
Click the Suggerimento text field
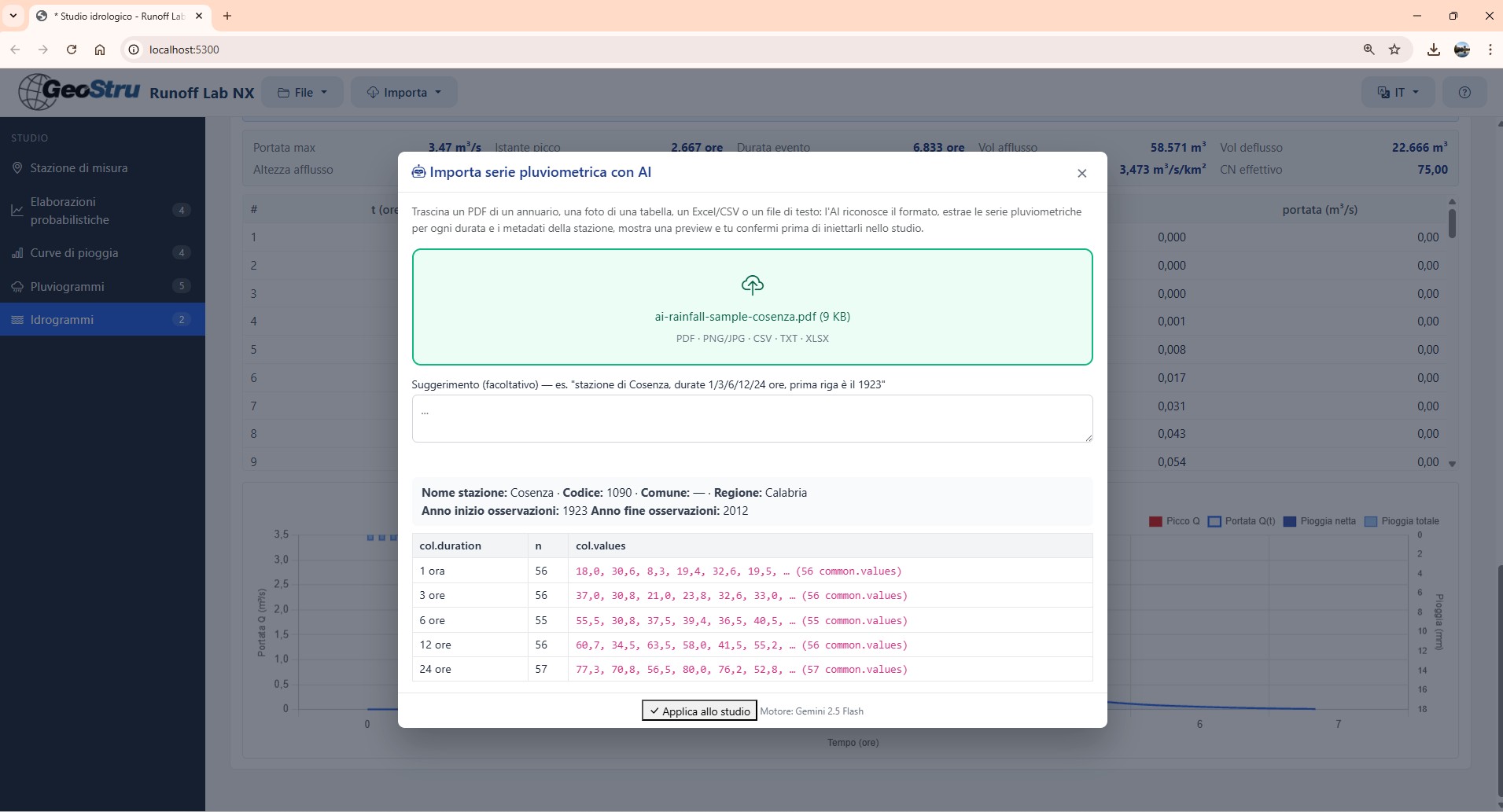point(752,418)
